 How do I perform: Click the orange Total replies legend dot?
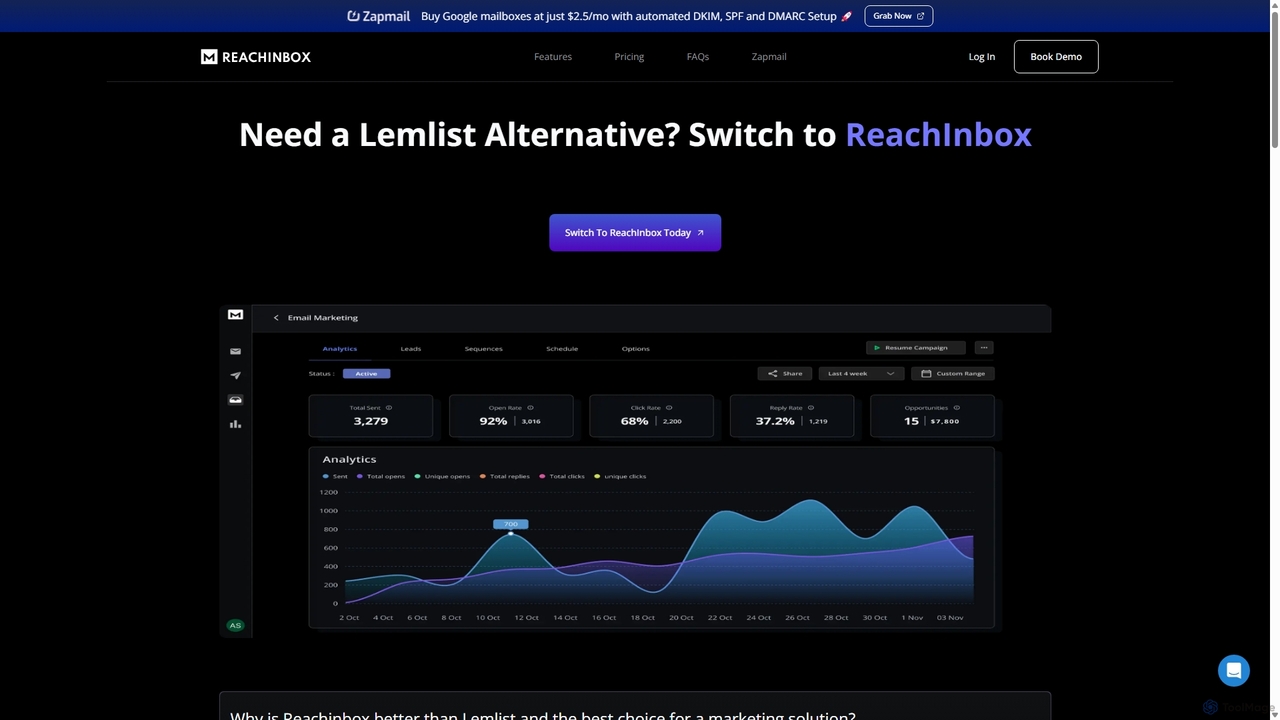pos(483,476)
